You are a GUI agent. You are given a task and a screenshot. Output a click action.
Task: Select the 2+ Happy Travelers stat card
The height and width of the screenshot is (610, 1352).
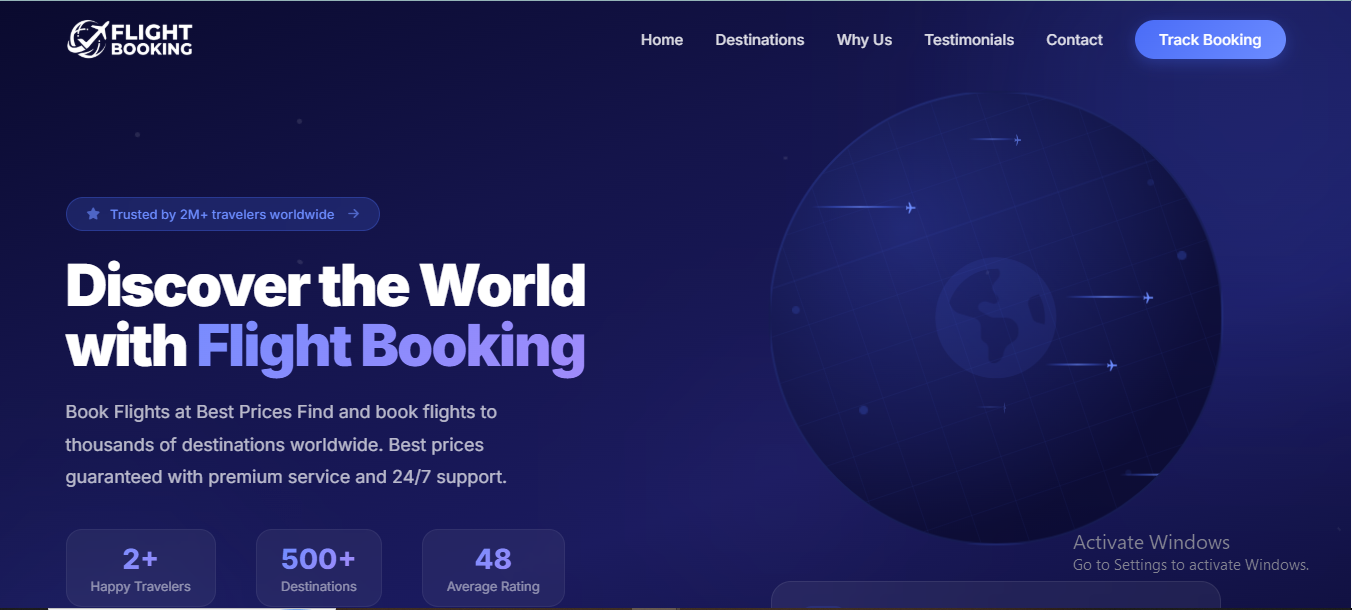tap(141, 568)
